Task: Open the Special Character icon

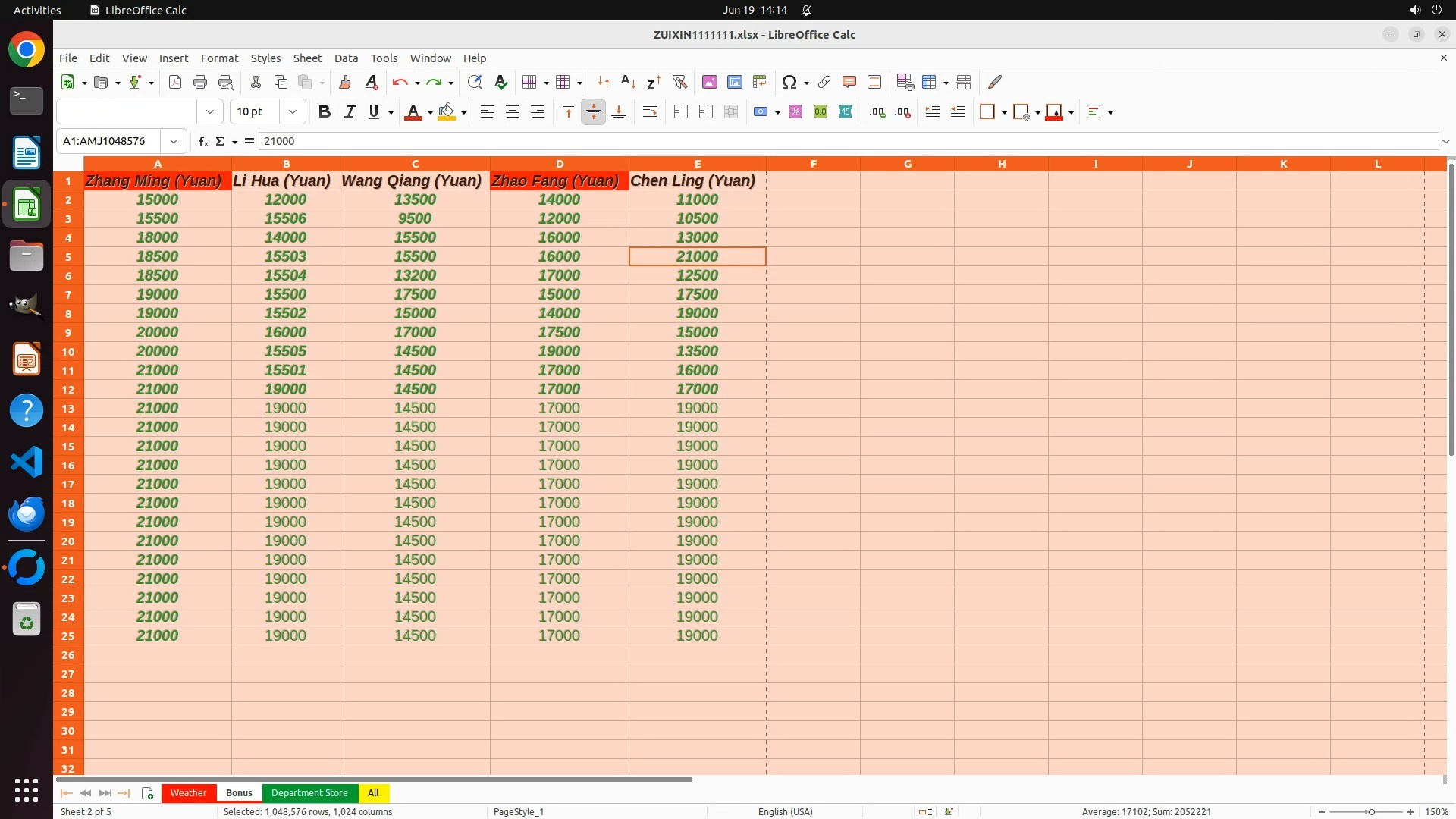Action: click(789, 82)
